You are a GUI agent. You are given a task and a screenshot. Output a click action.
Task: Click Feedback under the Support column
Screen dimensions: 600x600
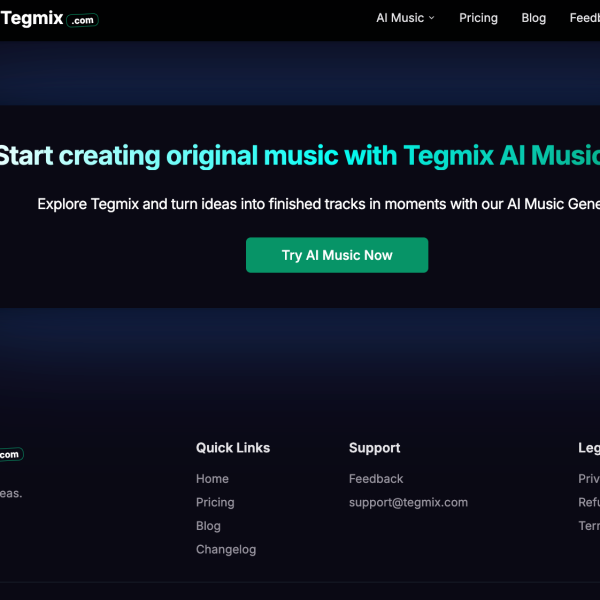(376, 479)
